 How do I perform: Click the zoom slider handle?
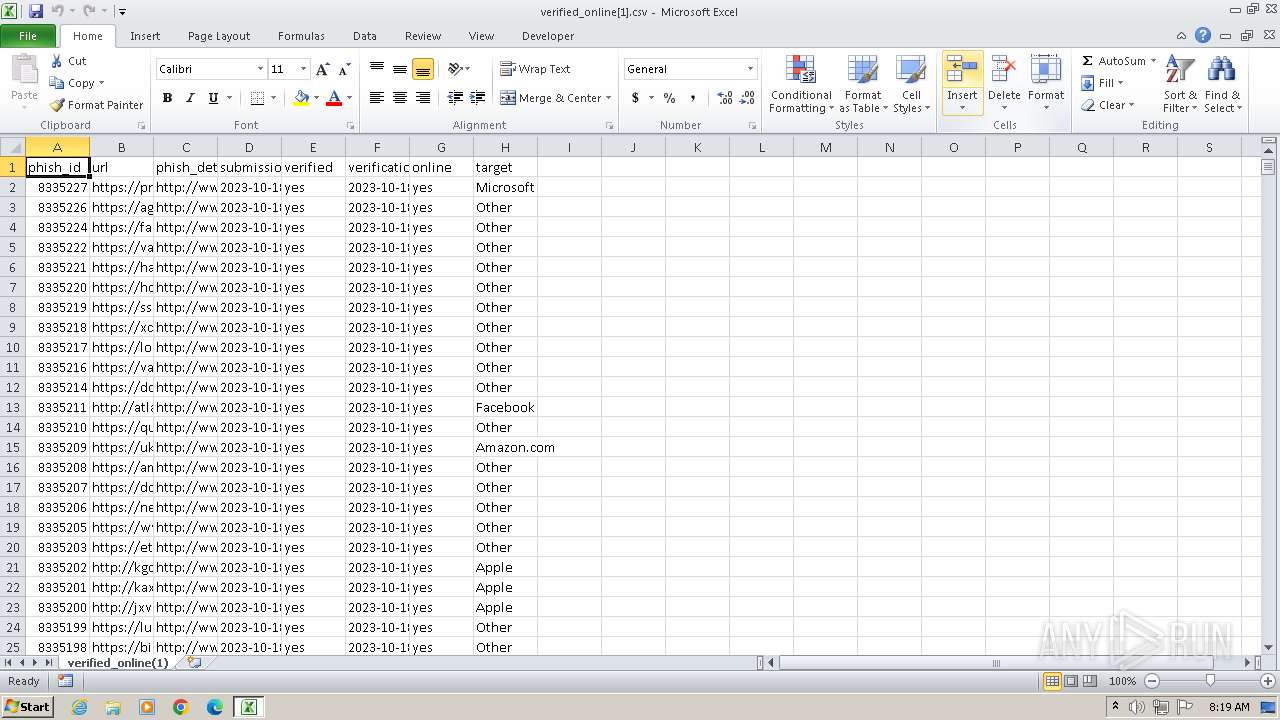[x=1210, y=681]
